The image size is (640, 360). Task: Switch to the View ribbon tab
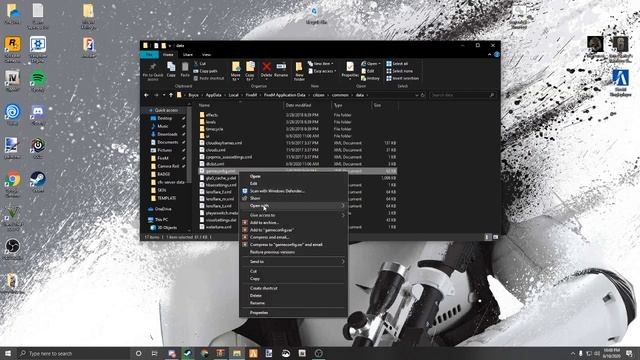coord(206,54)
